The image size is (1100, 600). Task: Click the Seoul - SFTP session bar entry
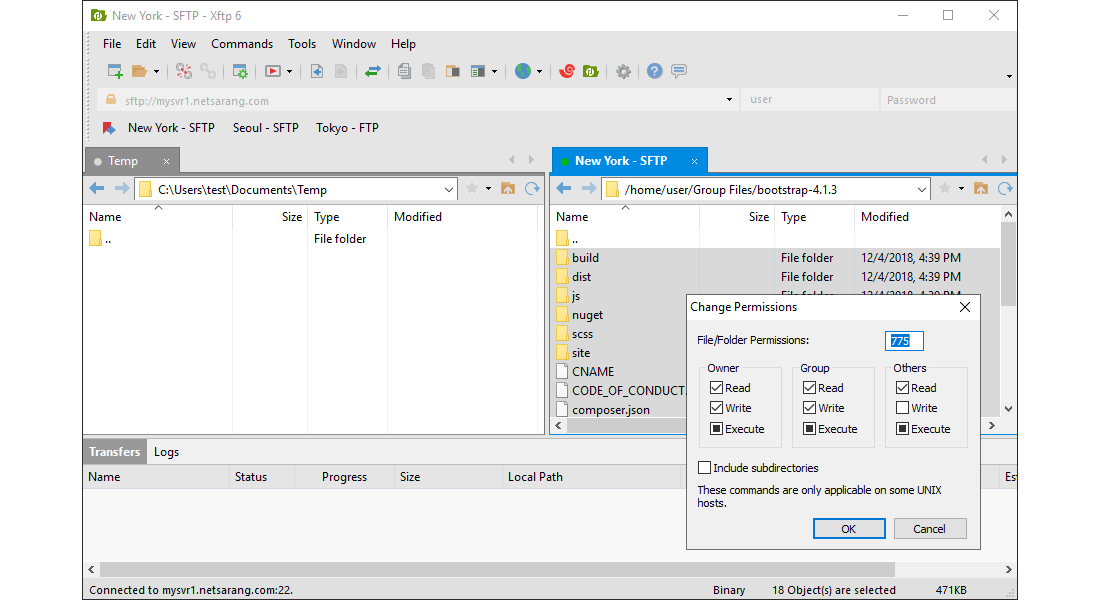tap(265, 128)
